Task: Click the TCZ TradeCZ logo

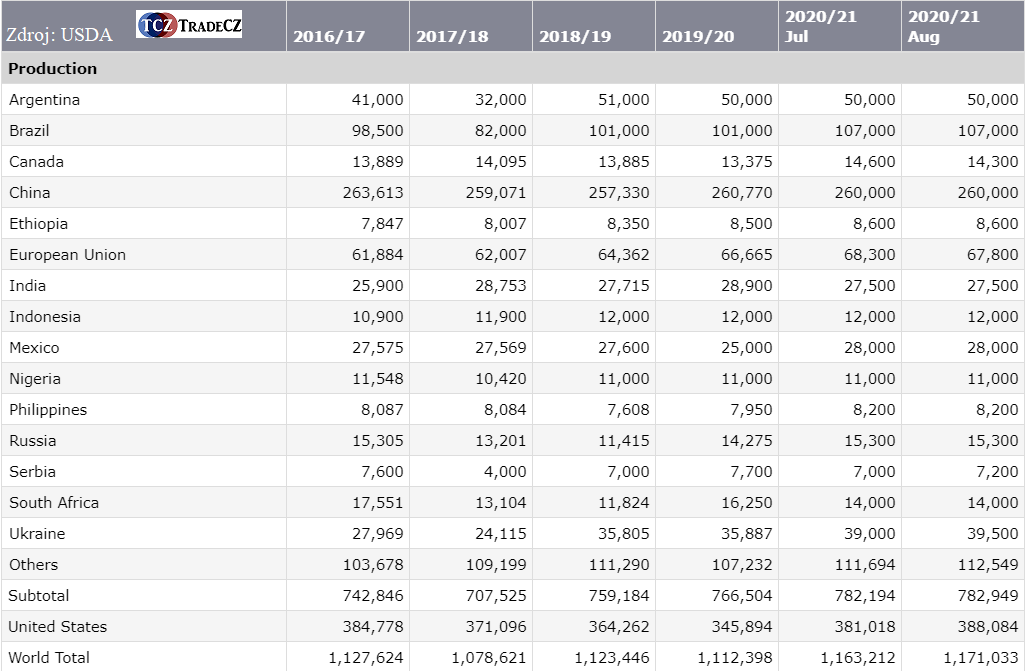Action: click(x=189, y=25)
